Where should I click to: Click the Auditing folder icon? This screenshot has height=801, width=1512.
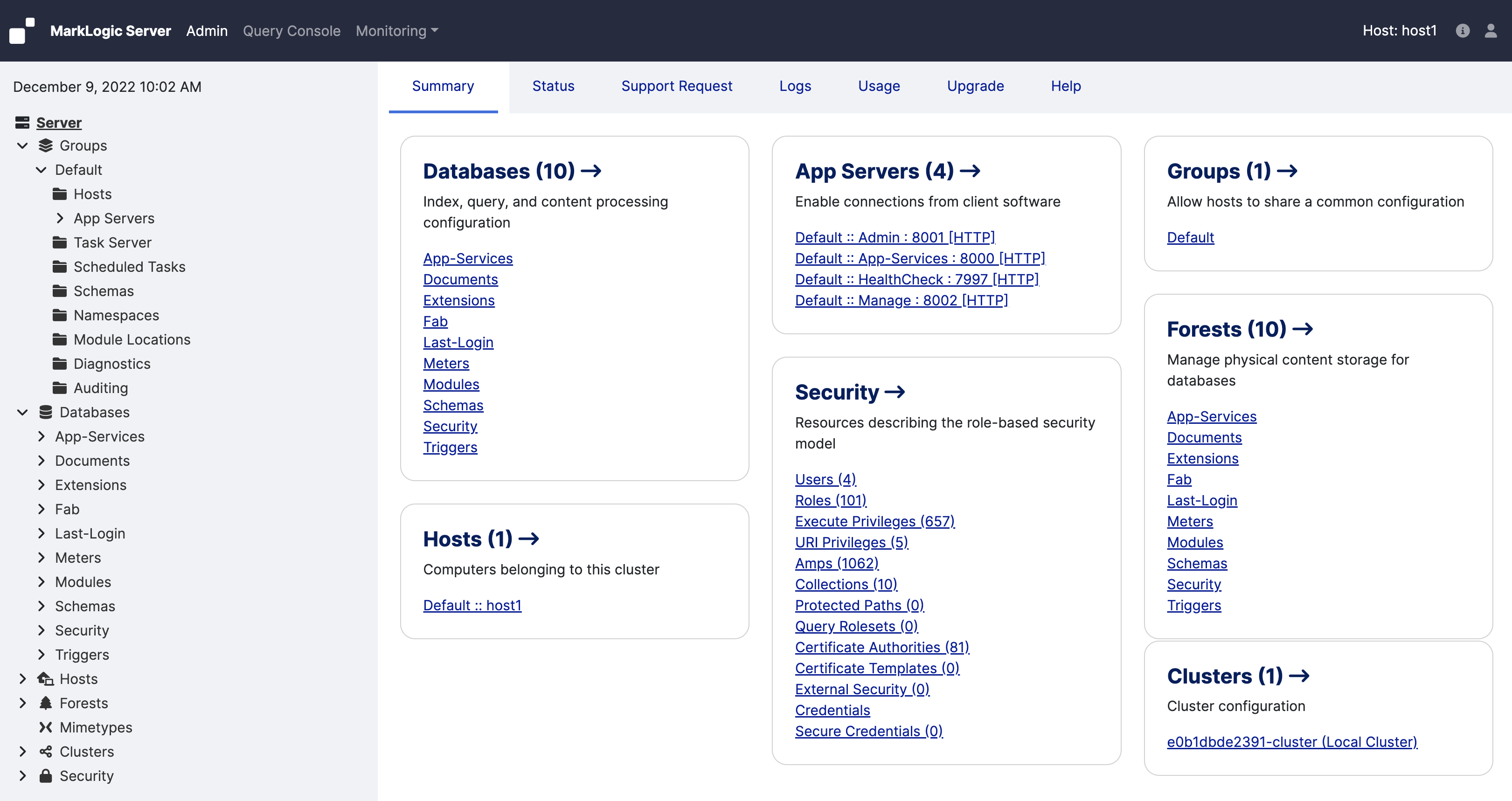pos(60,388)
